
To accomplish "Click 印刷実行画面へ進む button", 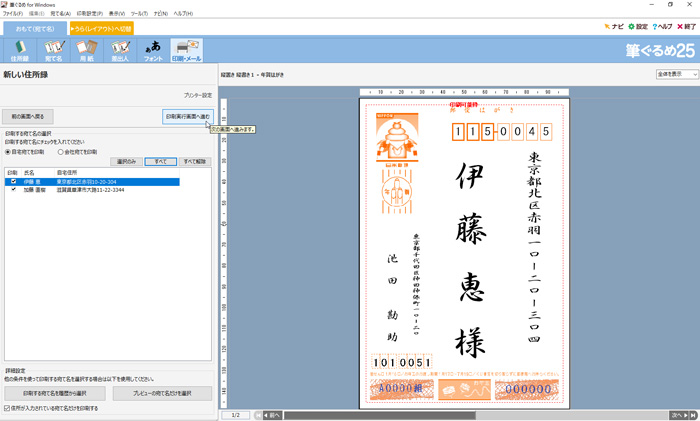I will tap(187, 117).
